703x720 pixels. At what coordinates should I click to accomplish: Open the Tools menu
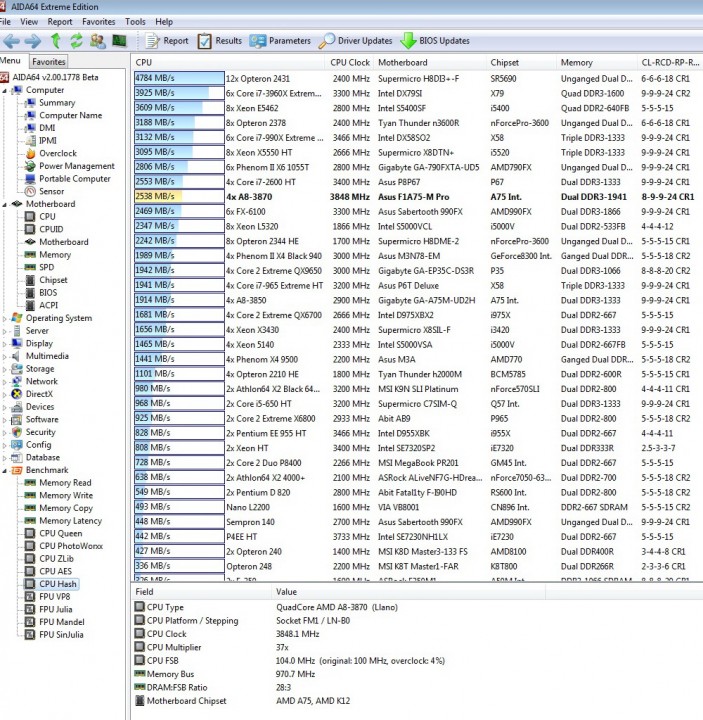[135, 22]
